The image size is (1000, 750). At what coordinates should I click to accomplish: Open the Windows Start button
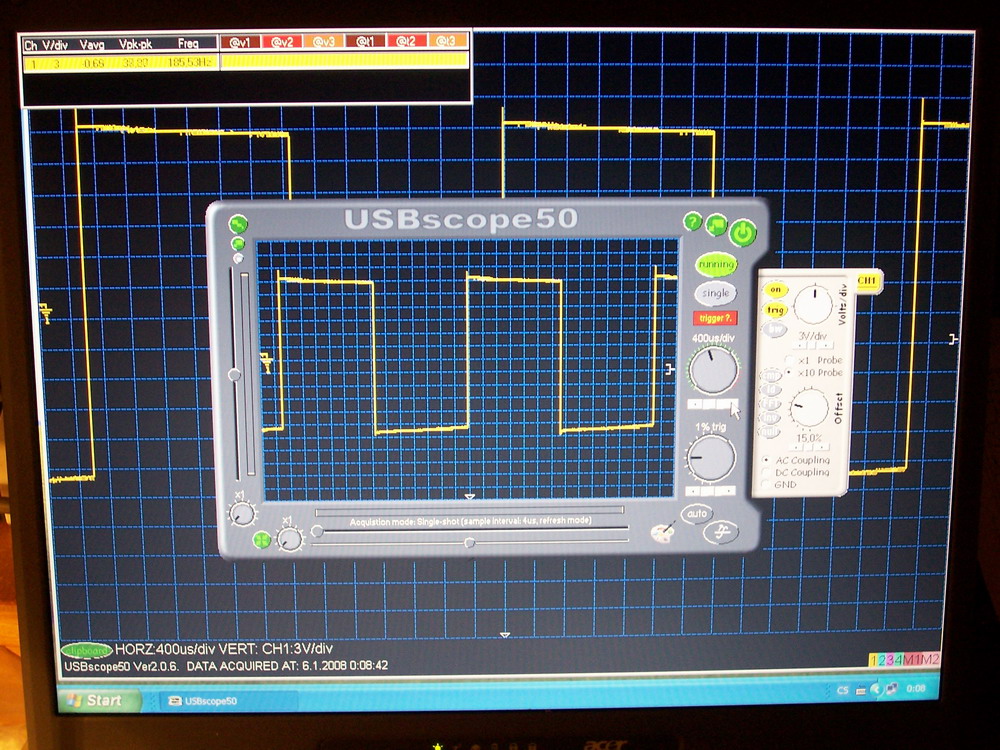pyautogui.click(x=99, y=700)
